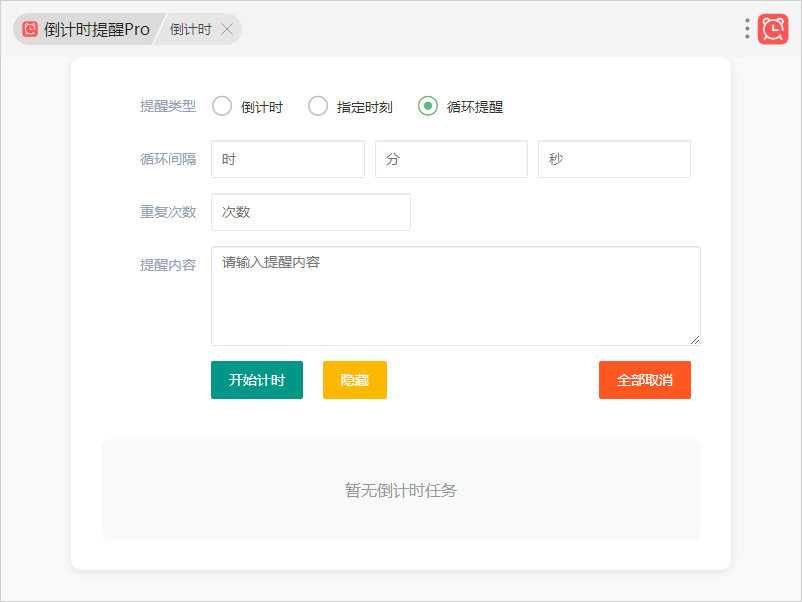Select the 循环提醒 radio button
Viewport: 802px width, 602px height.
[x=428, y=106]
